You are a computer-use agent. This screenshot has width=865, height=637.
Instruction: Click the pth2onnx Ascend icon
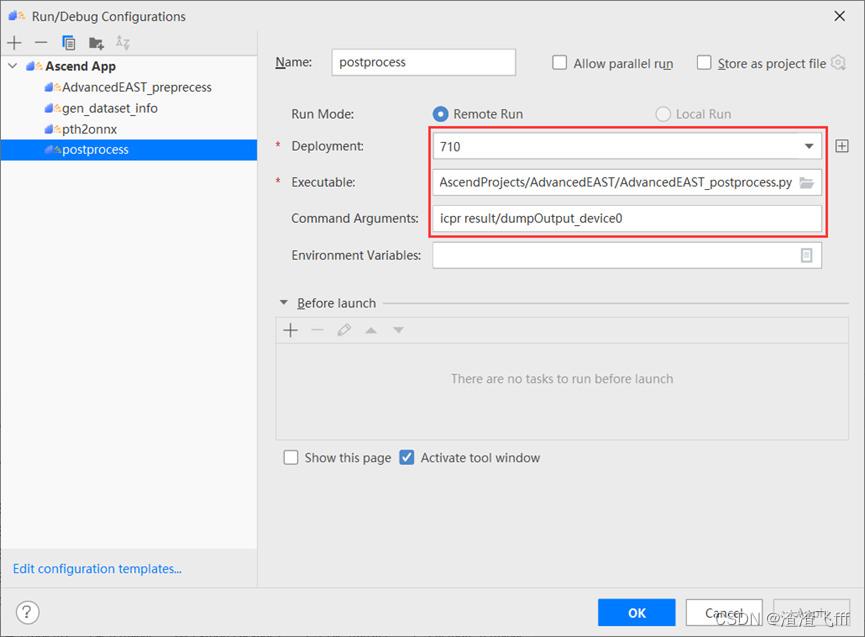pyautogui.click(x=53, y=129)
